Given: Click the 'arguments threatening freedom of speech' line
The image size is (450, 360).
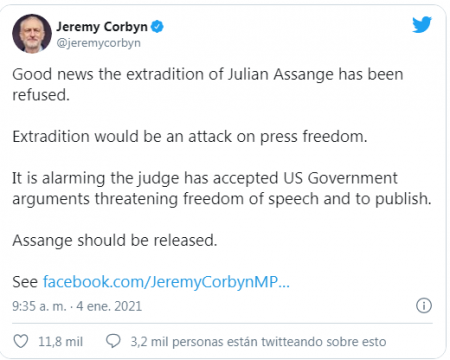Looking at the screenshot, I should [x=222, y=199].
